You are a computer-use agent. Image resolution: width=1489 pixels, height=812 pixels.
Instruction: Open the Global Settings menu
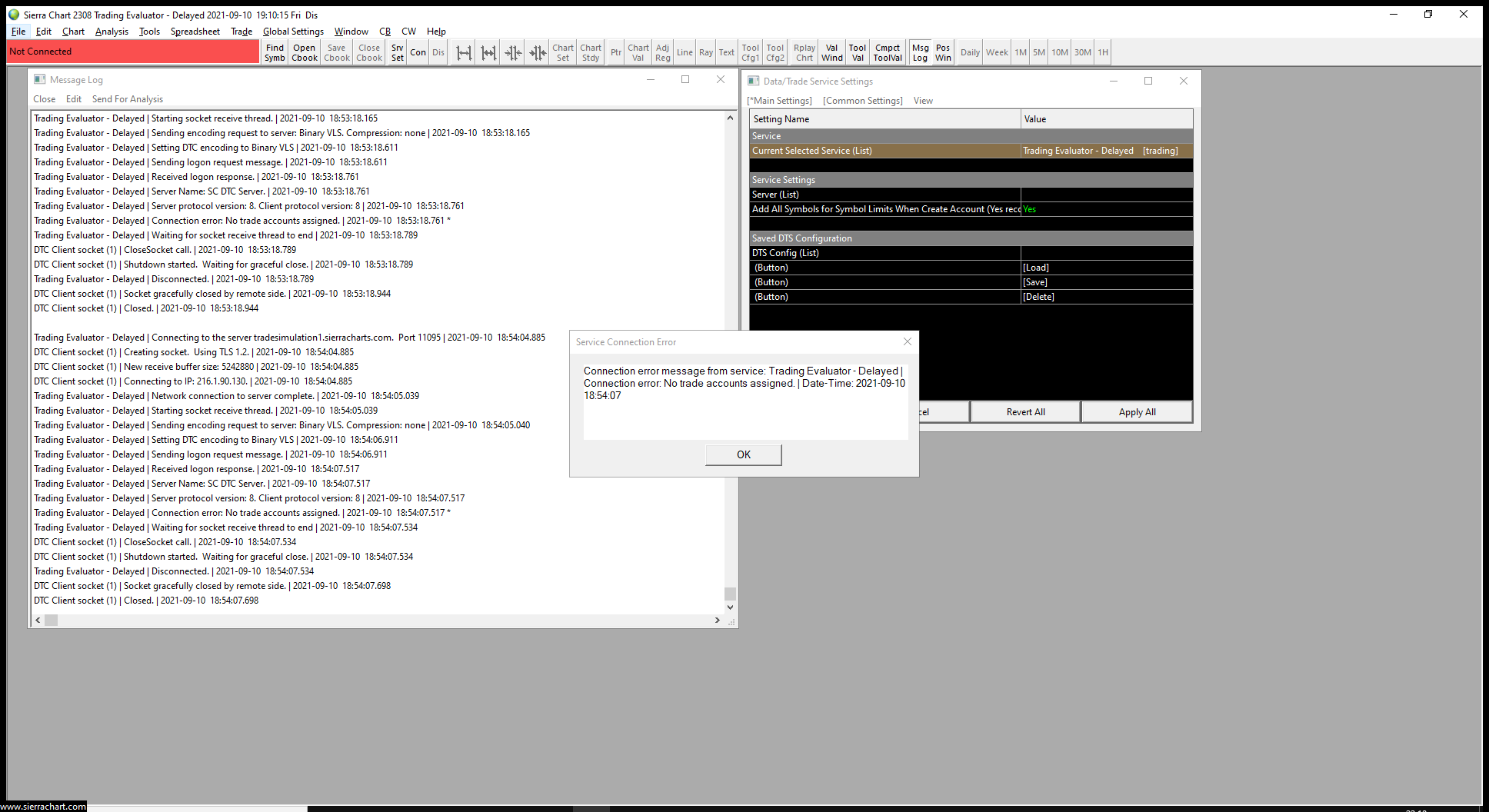pos(293,32)
